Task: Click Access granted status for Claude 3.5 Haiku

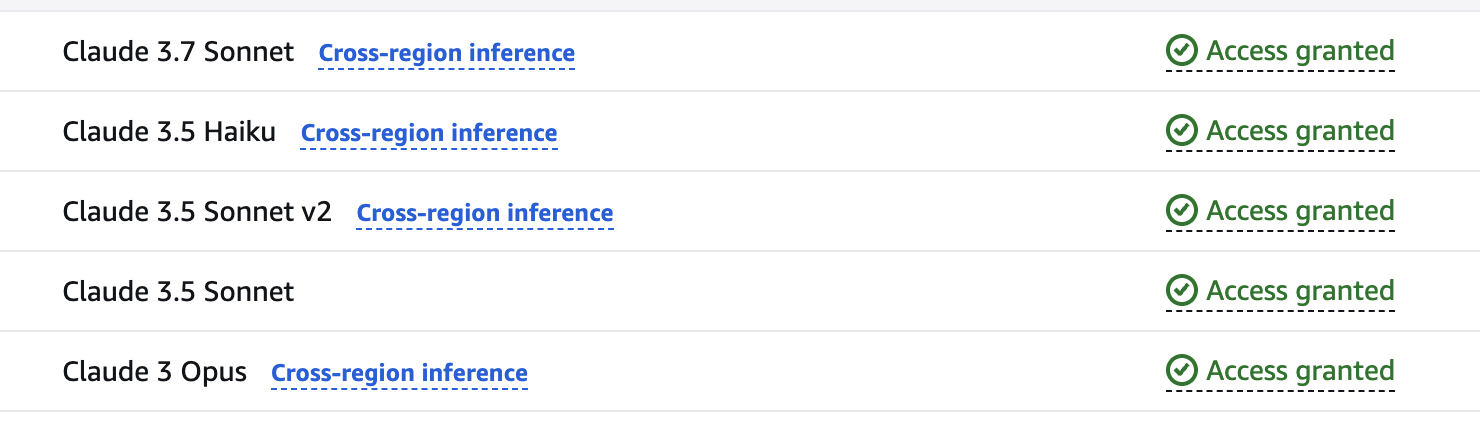Action: [1300, 131]
